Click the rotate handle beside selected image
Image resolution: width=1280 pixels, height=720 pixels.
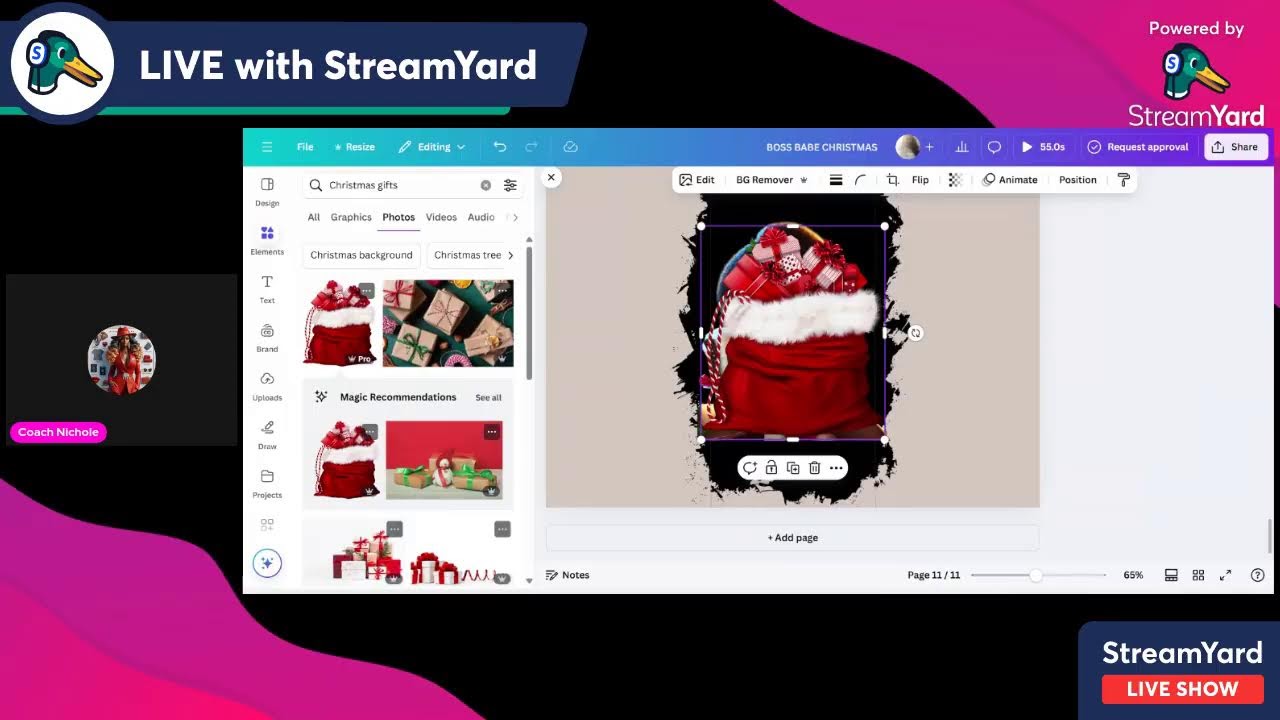pyautogui.click(x=915, y=333)
